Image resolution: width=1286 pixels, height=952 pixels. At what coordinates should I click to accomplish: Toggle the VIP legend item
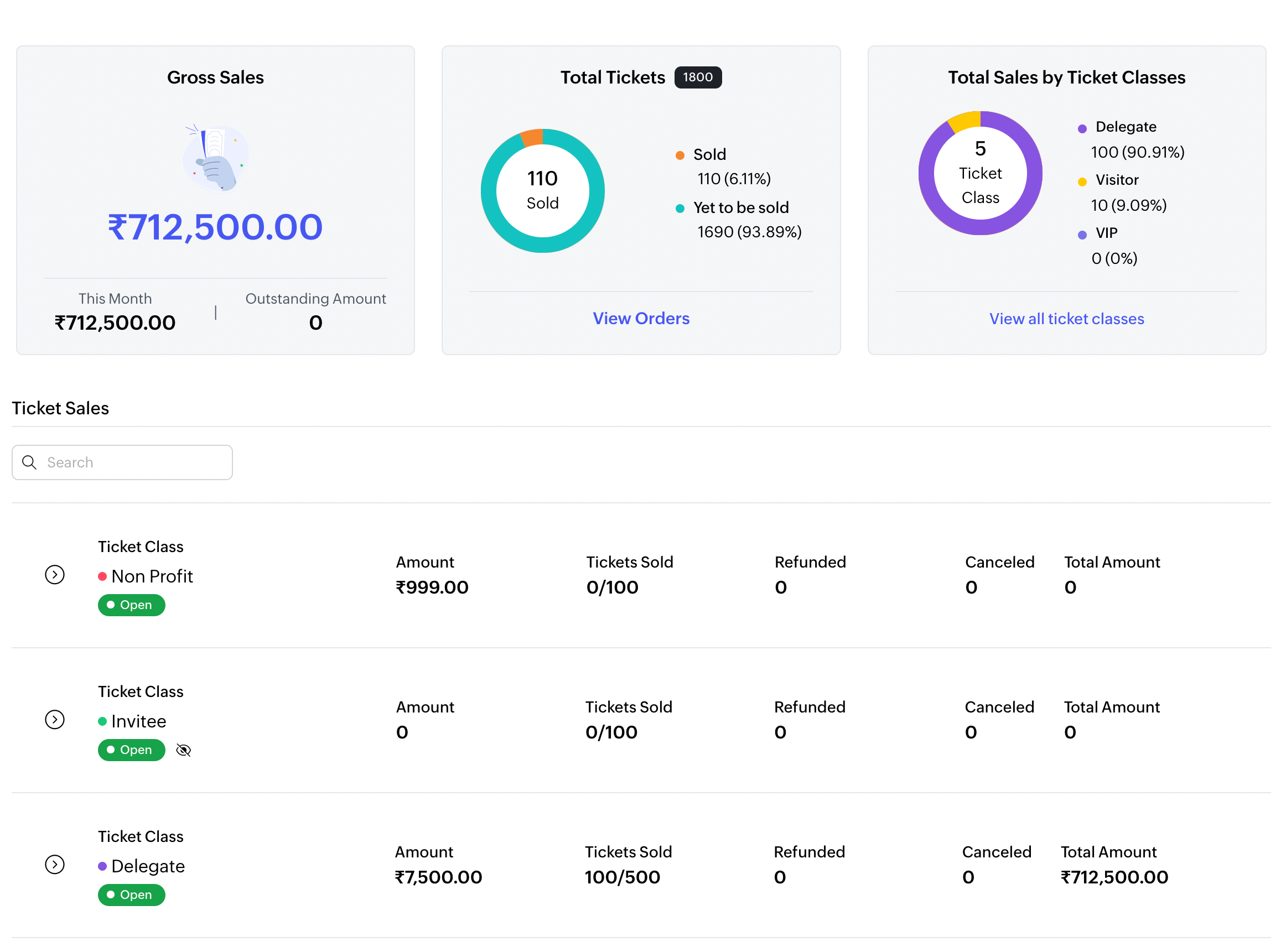click(1106, 233)
